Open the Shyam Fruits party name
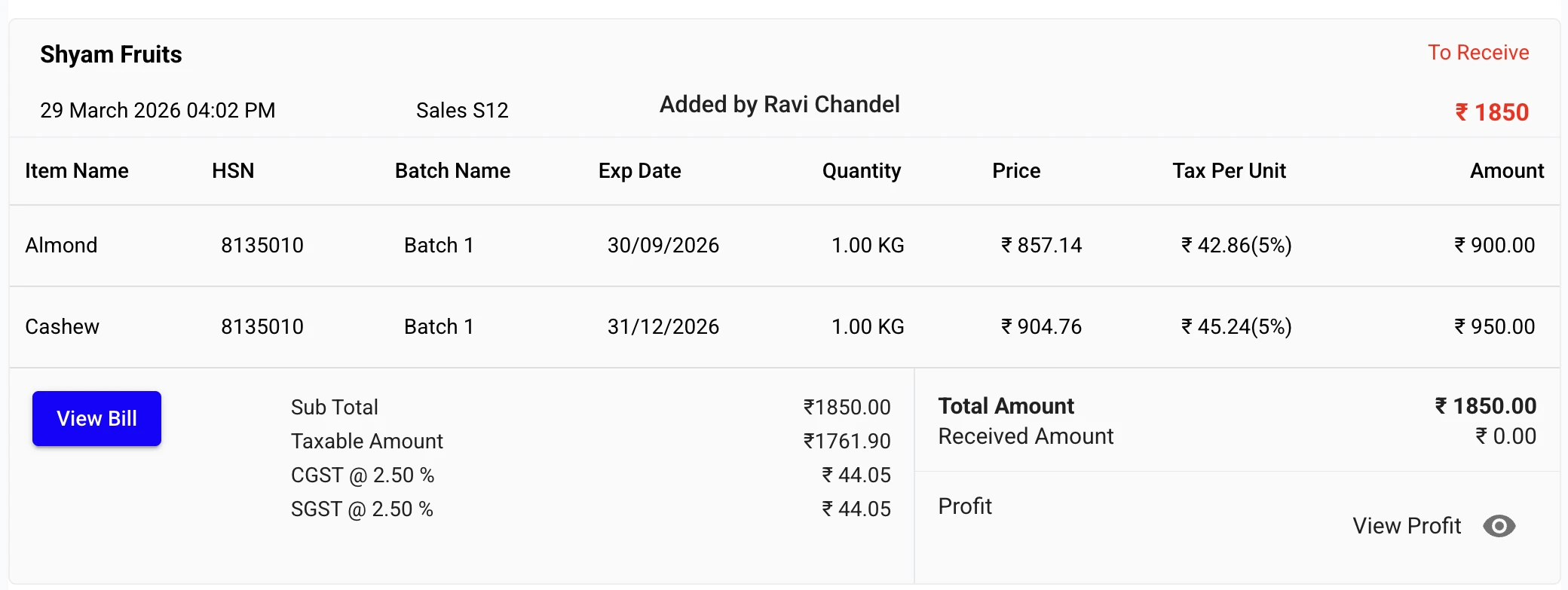 point(111,53)
